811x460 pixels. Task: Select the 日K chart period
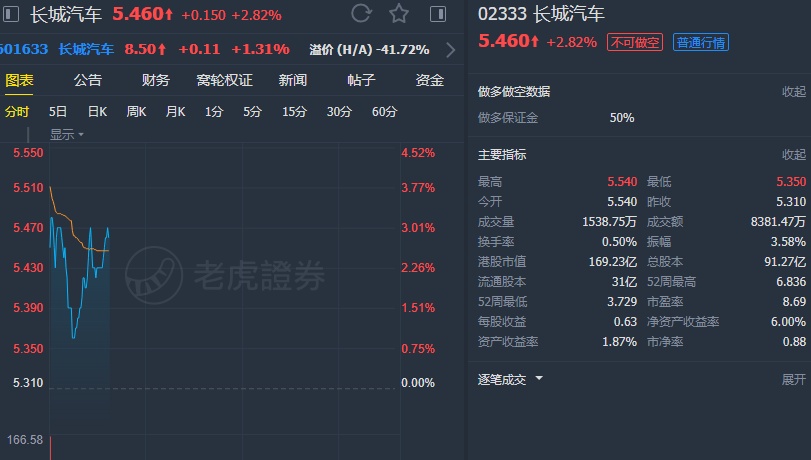tap(97, 112)
